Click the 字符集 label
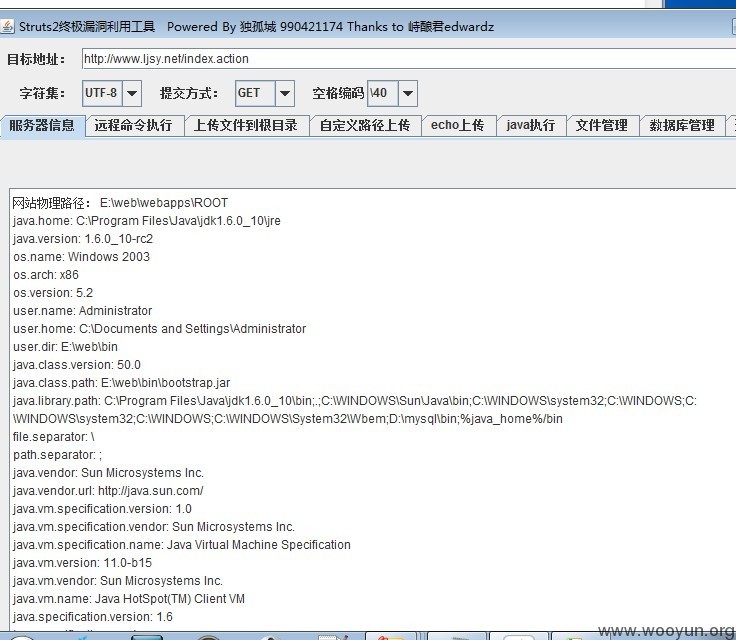Image resolution: width=736 pixels, height=640 pixels. click(x=42, y=93)
